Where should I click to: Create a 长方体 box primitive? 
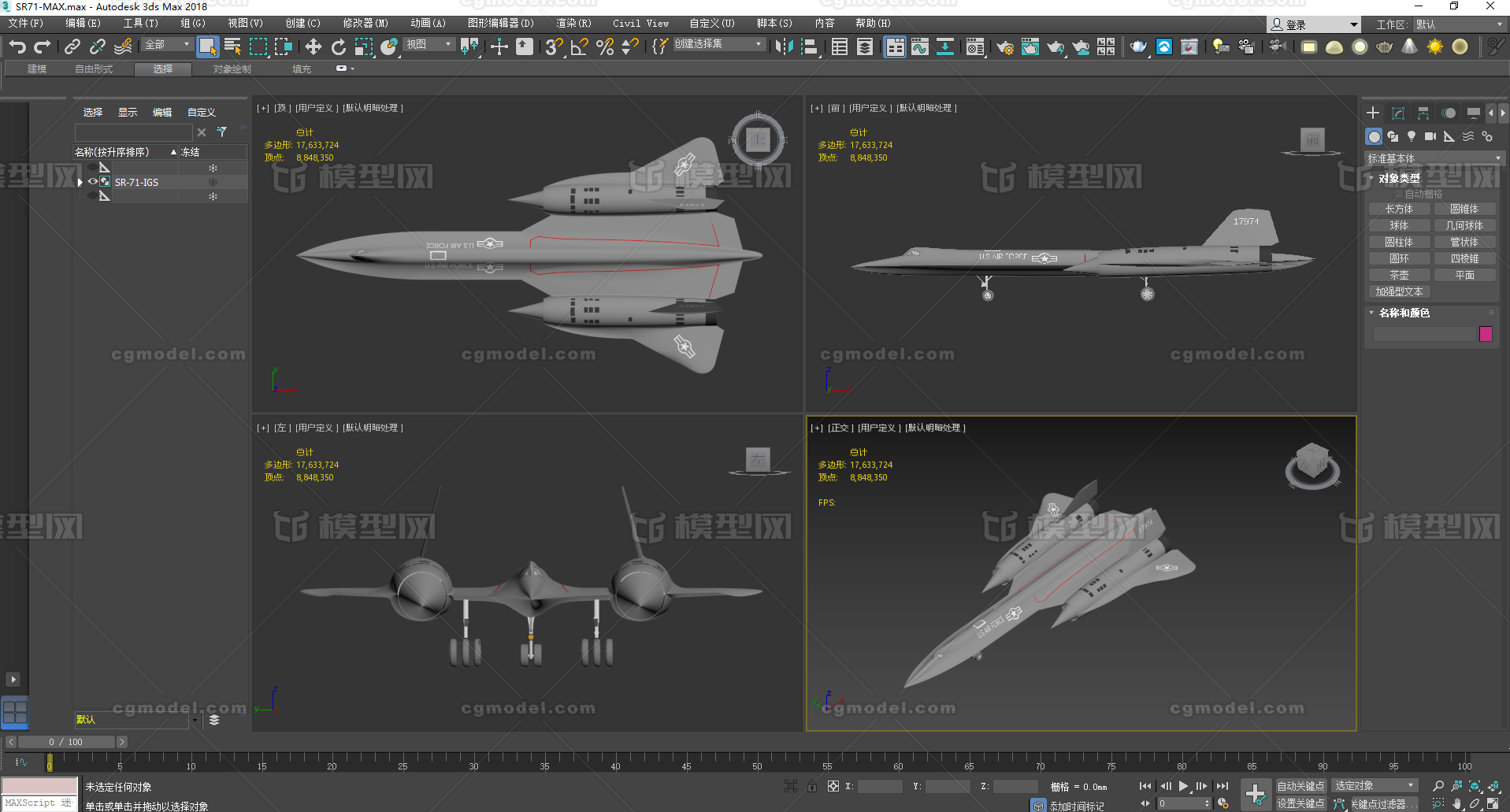point(1399,209)
